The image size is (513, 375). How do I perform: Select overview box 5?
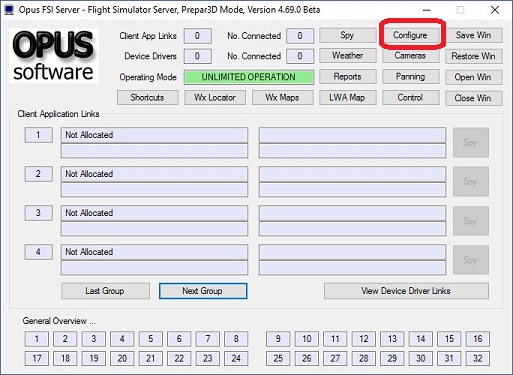click(151, 339)
